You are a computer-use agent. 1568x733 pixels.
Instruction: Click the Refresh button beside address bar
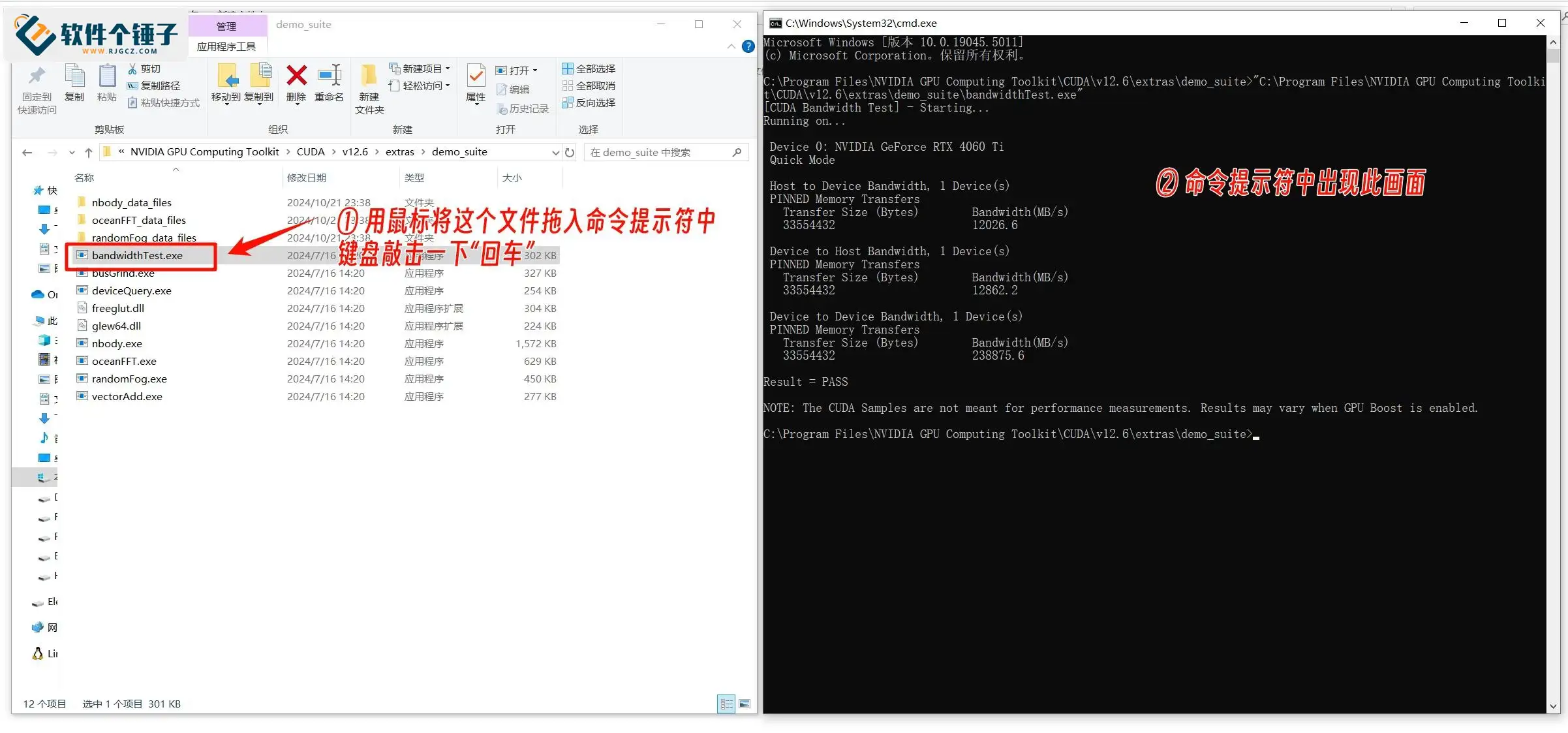point(570,152)
